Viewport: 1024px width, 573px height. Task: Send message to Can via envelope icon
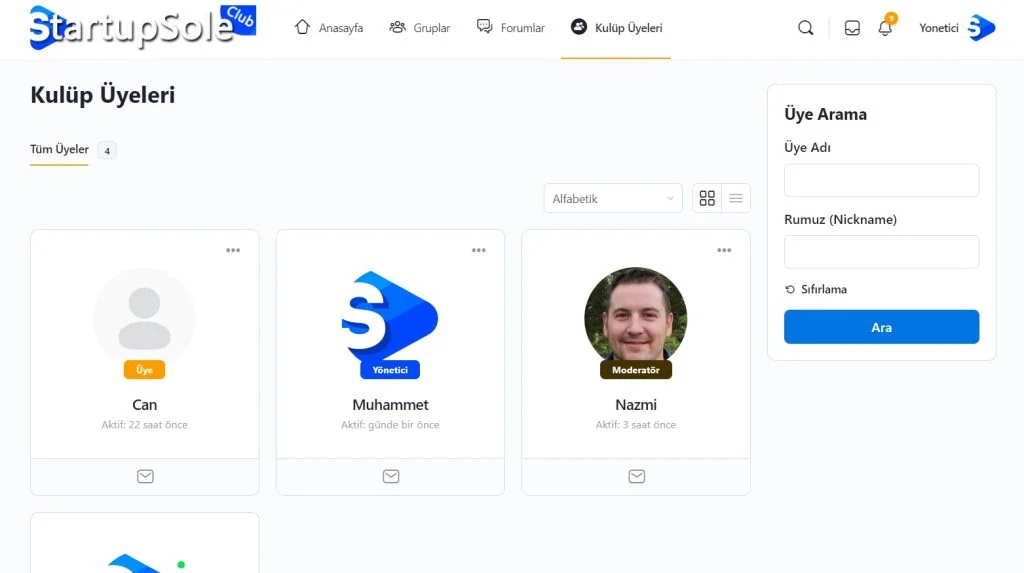click(x=145, y=477)
